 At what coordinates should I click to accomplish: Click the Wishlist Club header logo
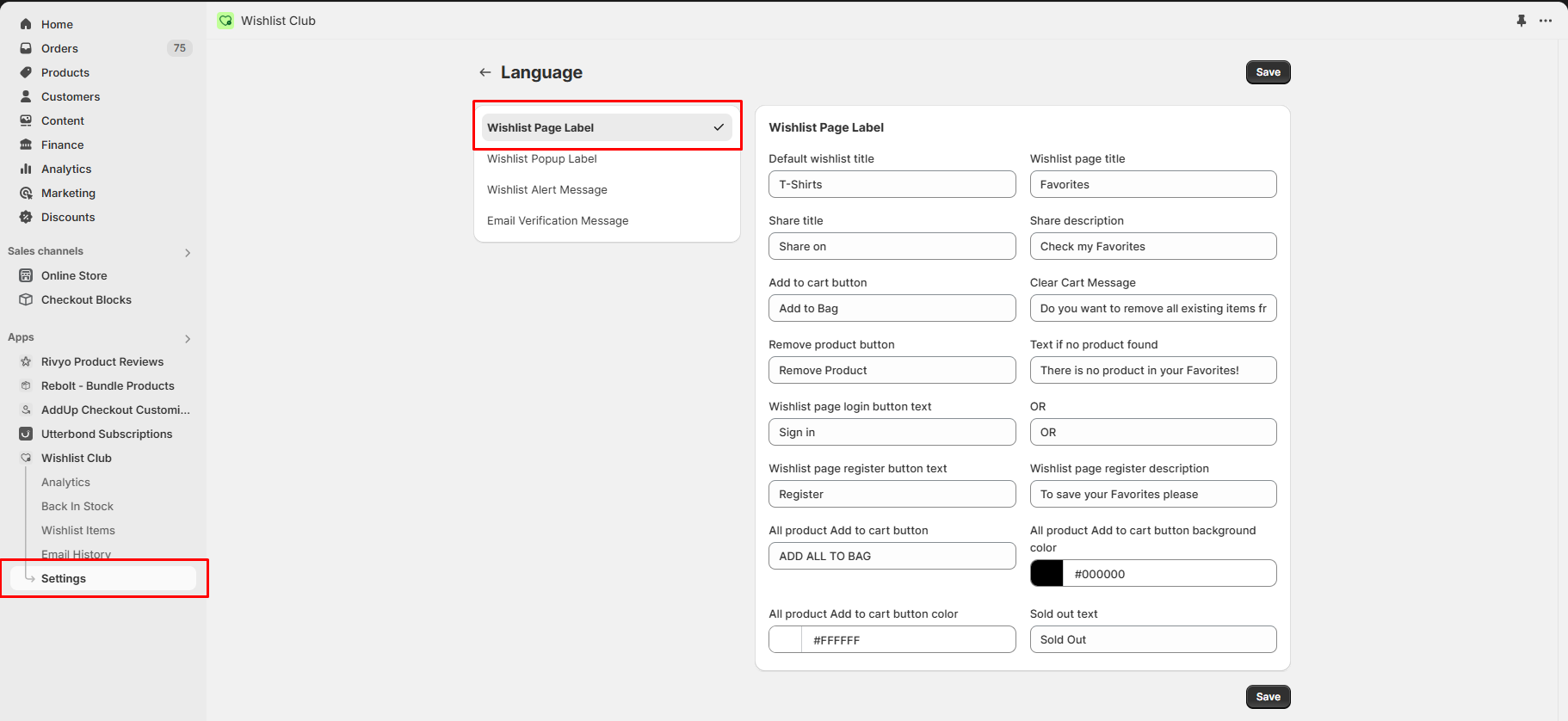click(225, 21)
